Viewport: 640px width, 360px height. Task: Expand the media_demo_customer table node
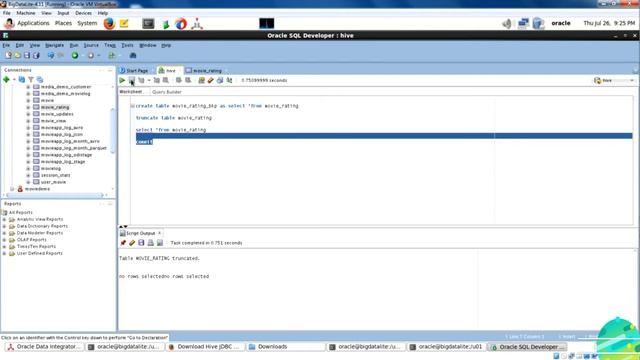click(x=28, y=87)
